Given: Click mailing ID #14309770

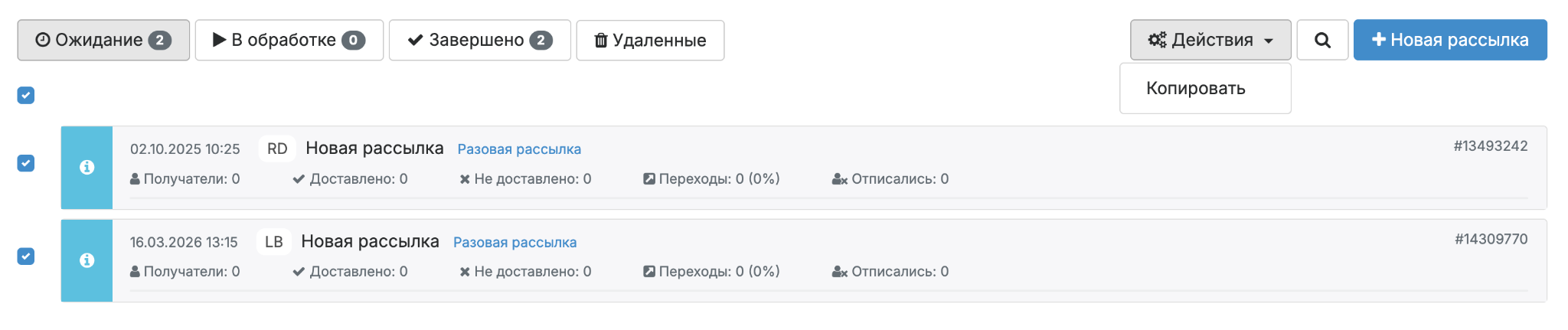Looking at the screenshot, I should pos(1491,239).
